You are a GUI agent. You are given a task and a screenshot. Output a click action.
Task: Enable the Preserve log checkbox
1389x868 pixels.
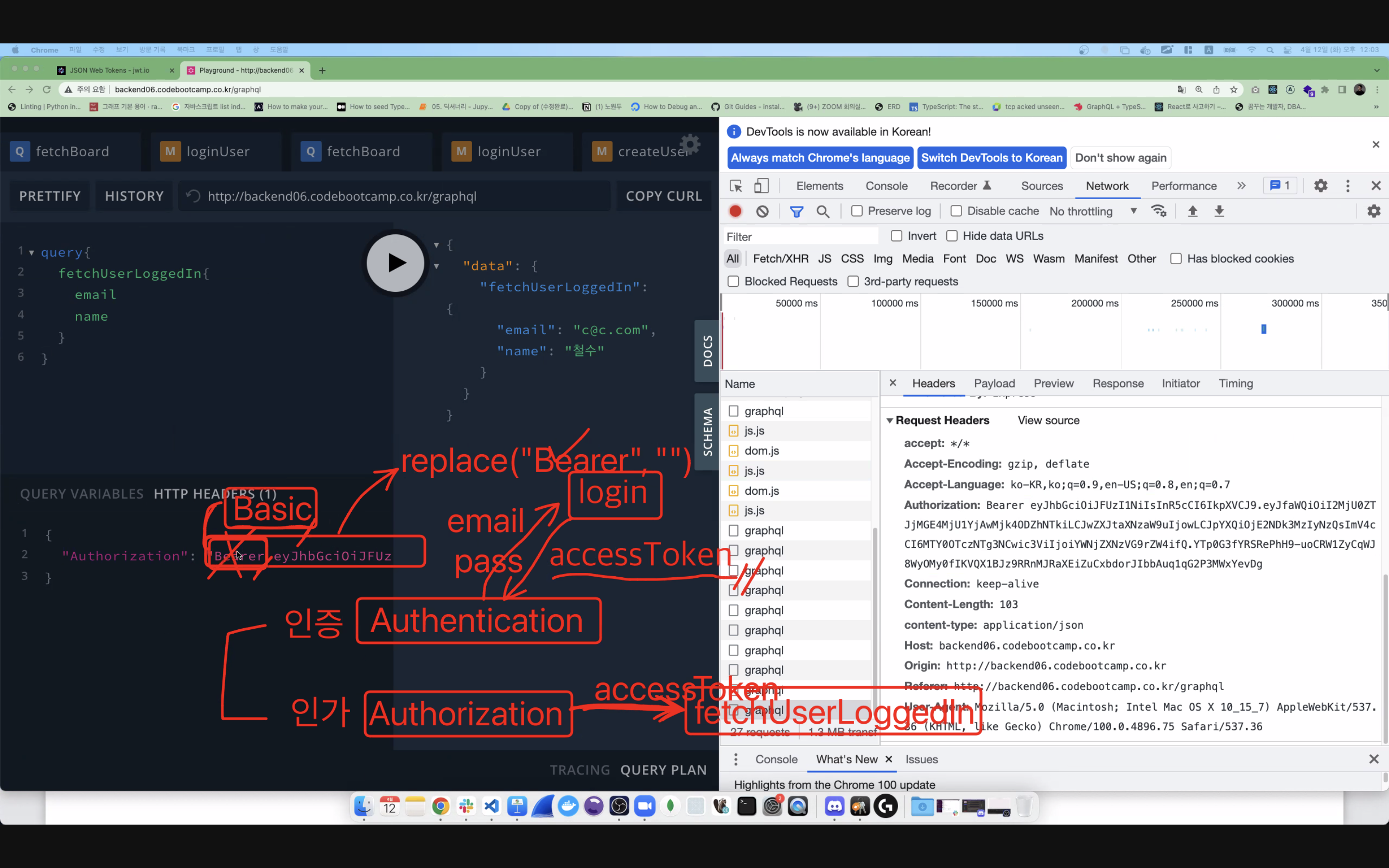857,211
